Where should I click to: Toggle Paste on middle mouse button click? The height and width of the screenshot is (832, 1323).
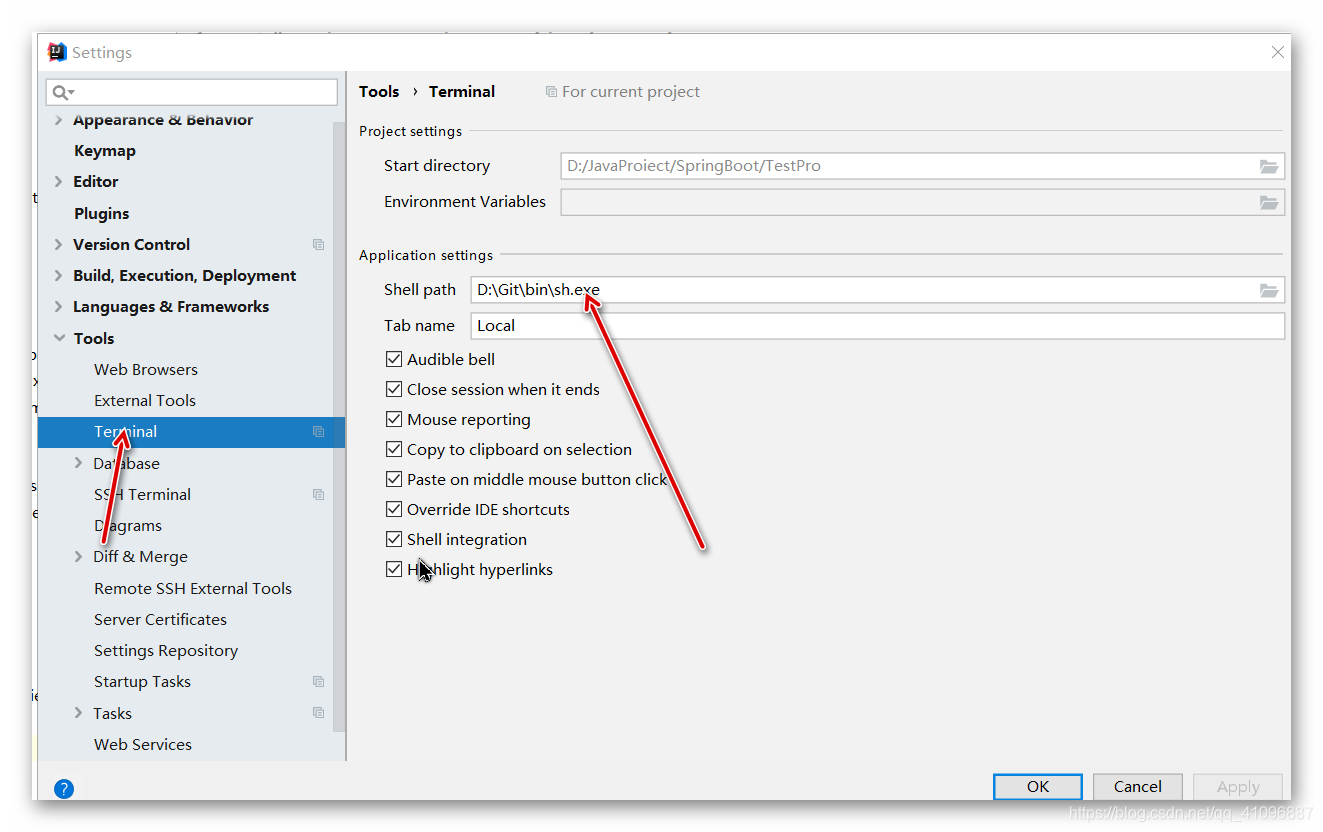(394, 479)
